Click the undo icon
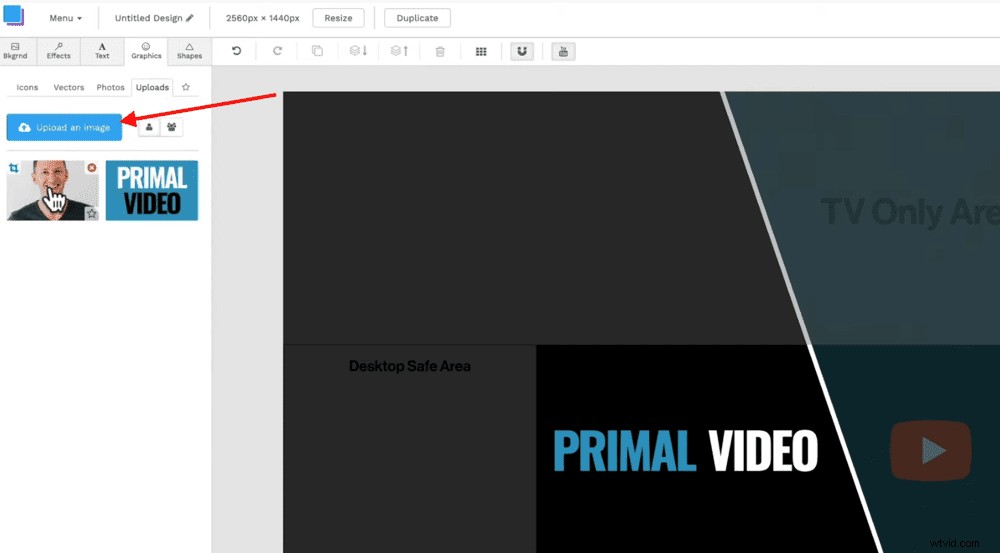Image resolution: width=1000 pixels, height=553 pixels. coord(236,51)
